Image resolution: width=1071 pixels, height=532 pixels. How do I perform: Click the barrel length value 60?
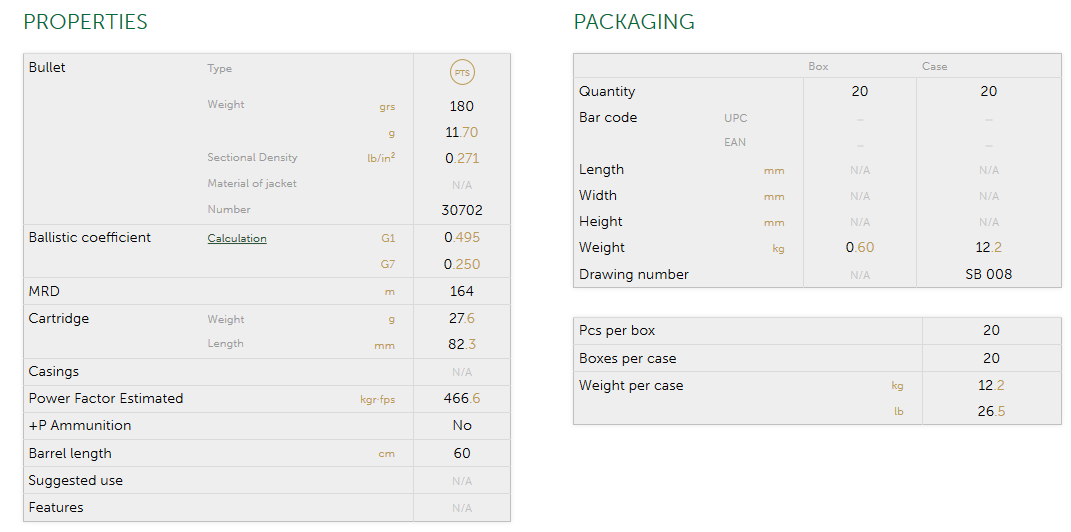coord(461,454)
